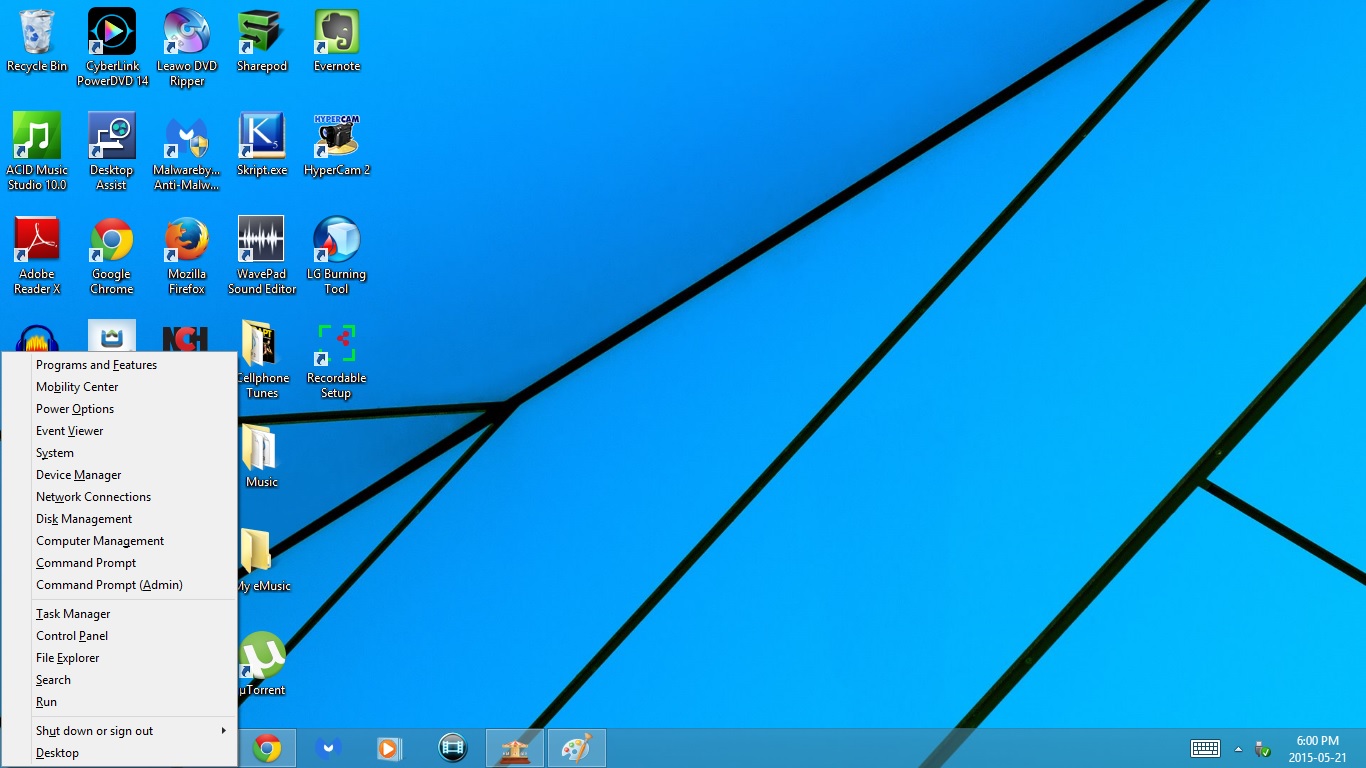Screen dimensions: 1366x768
Task: Select the Music folder on desktop
Action: (x=261, y=456)
